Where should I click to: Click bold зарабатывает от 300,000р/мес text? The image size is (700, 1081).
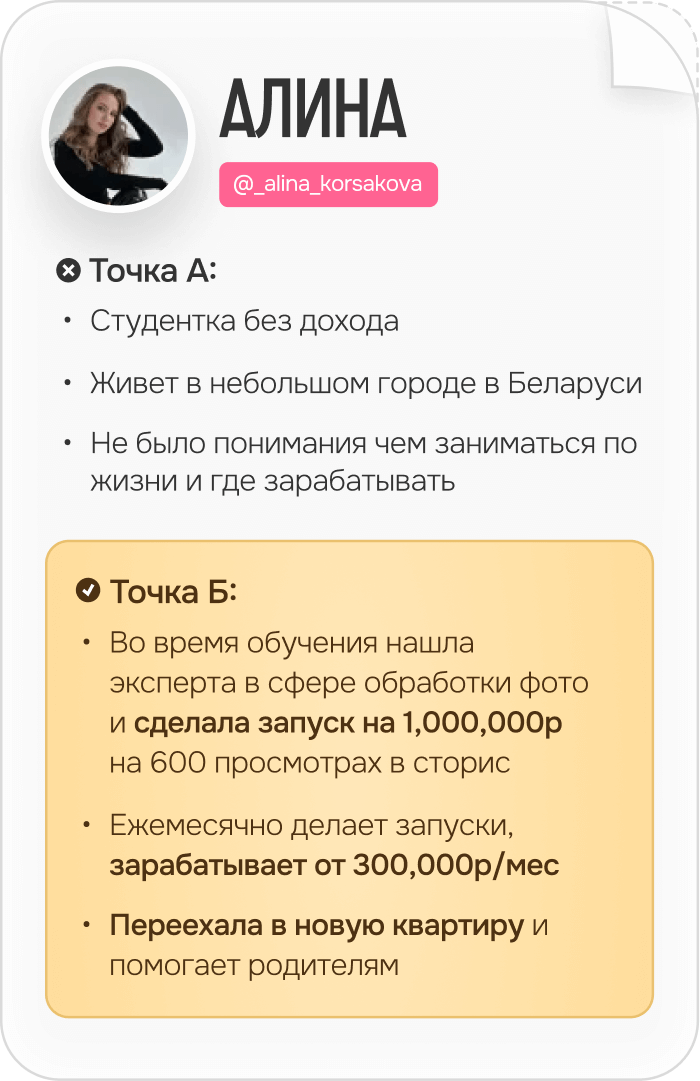point(334,865)
